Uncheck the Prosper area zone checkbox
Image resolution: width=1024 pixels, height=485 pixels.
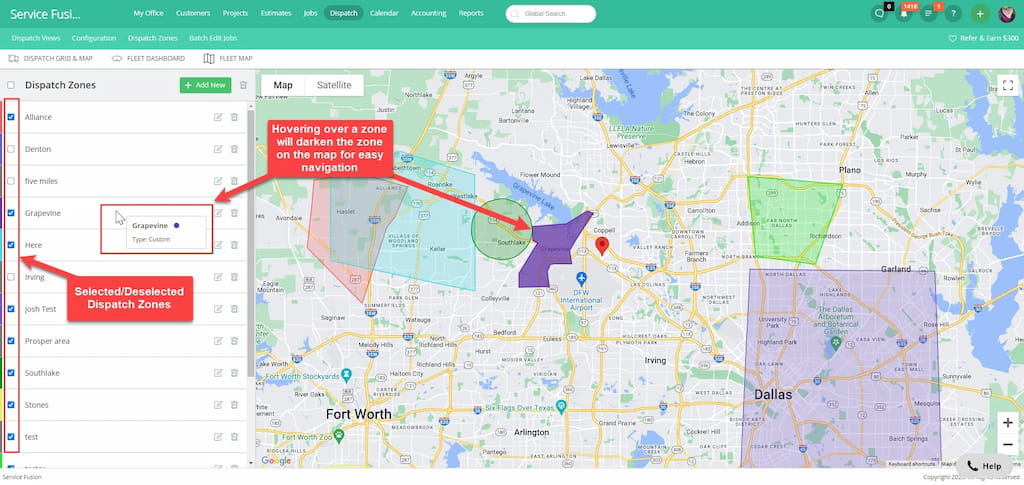(x=11, y=341)
